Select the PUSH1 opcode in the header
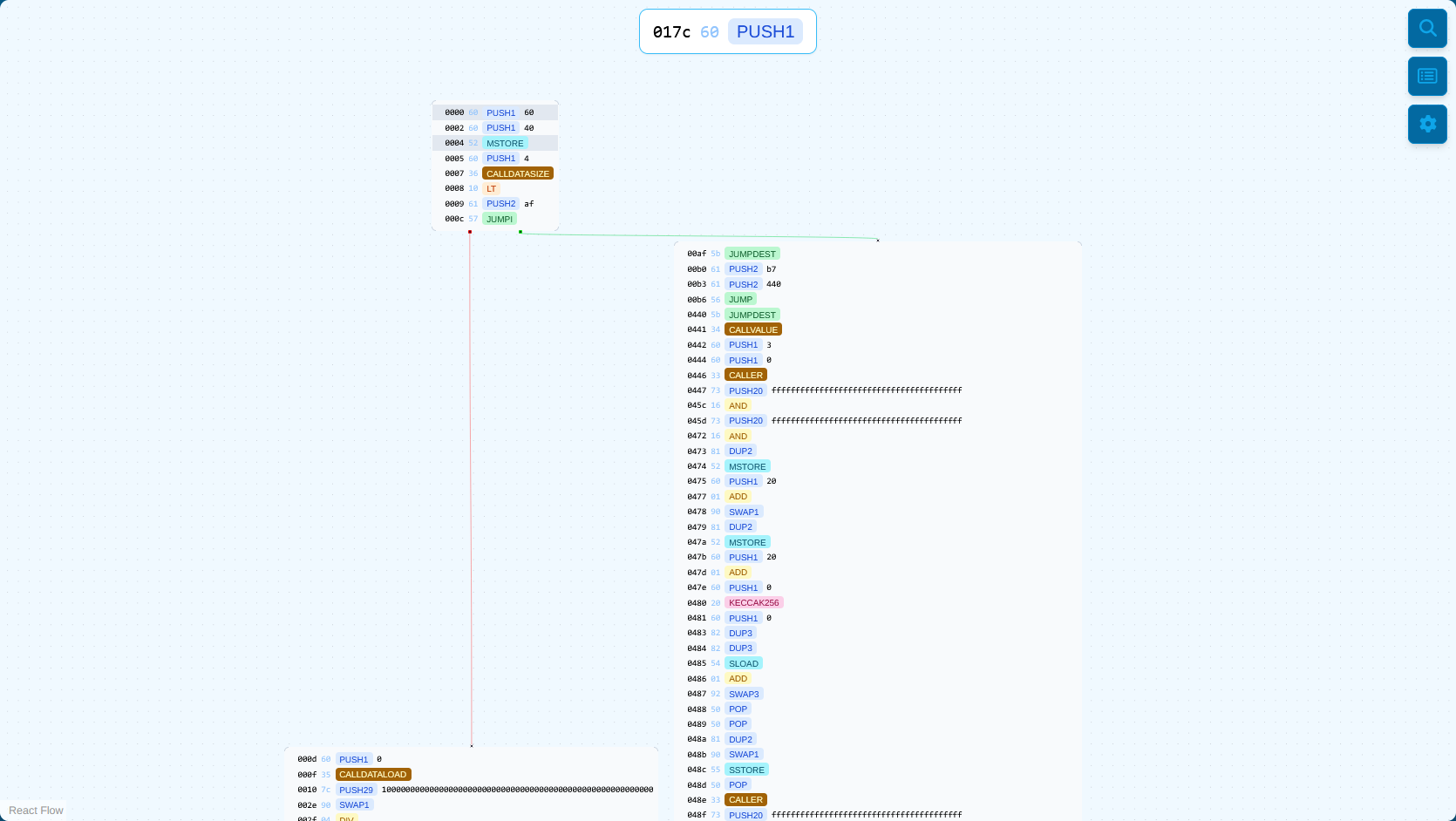The height and width of the screenshot is (821, 1456). click(765, 31)
